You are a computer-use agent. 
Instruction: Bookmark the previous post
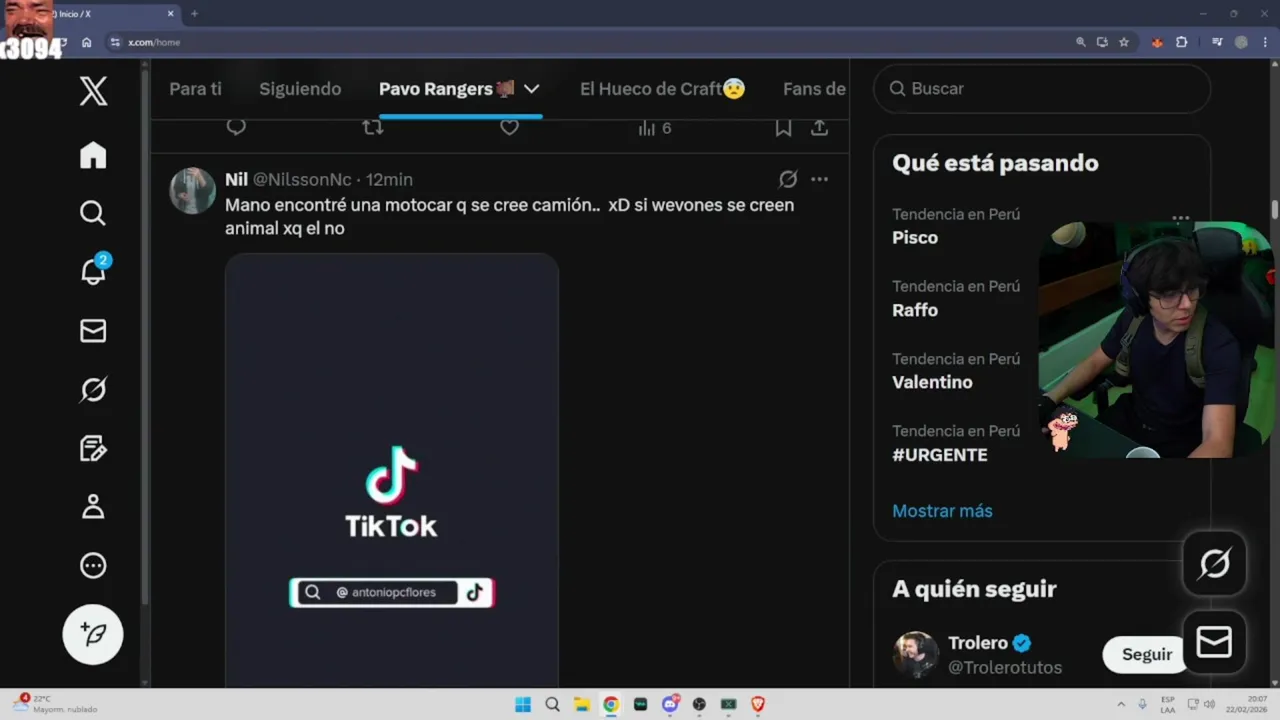pos(784,128)
